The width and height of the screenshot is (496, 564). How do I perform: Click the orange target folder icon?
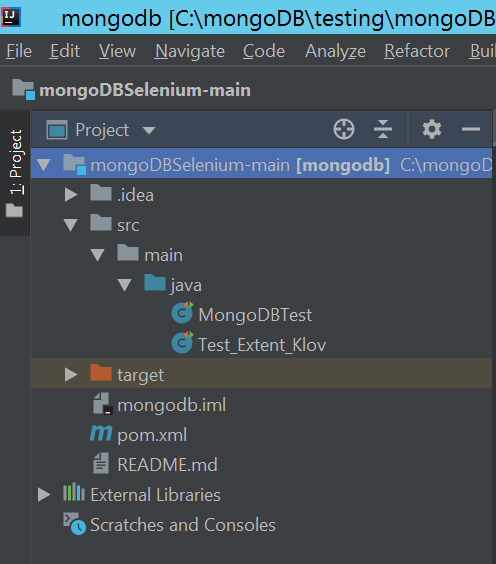coord(101,373)
